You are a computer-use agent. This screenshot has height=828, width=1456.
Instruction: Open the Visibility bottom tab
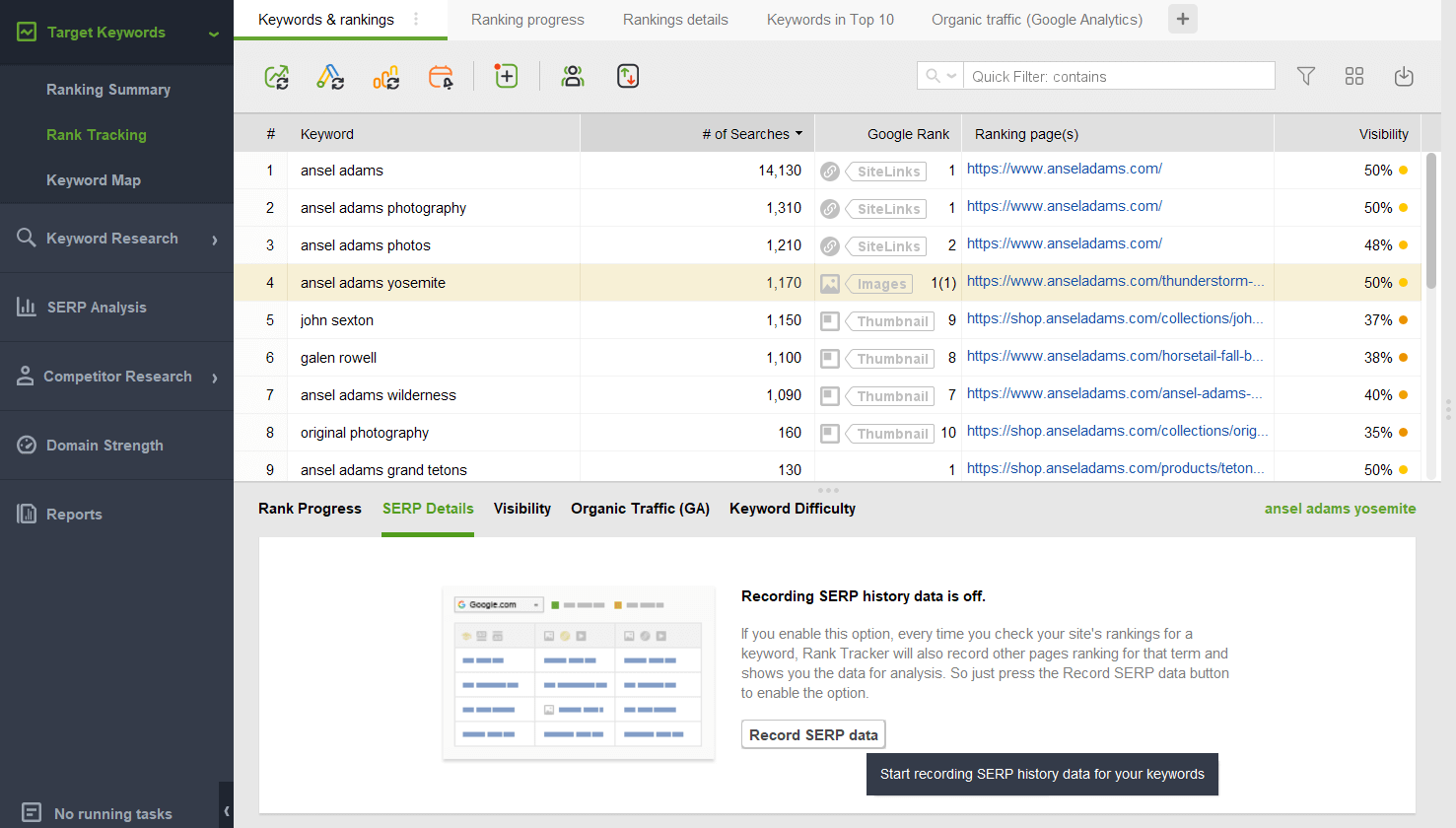pos(522,509)
